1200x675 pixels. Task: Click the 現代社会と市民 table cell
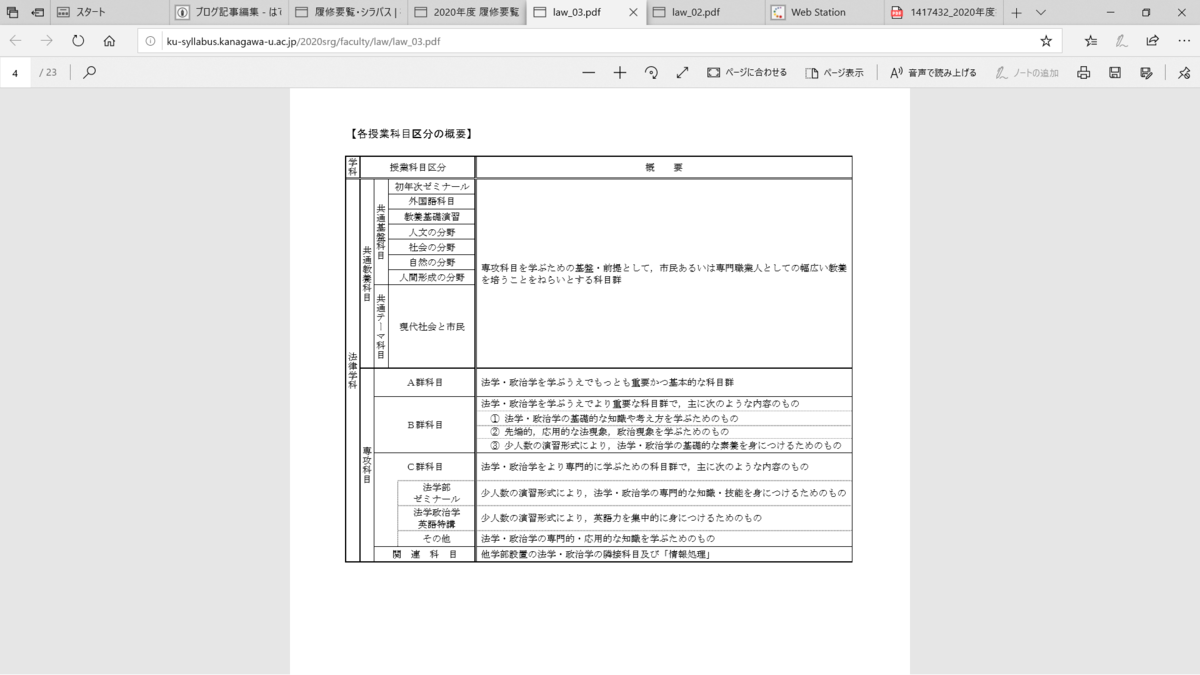pyautogui.click(x=431, y=326)
